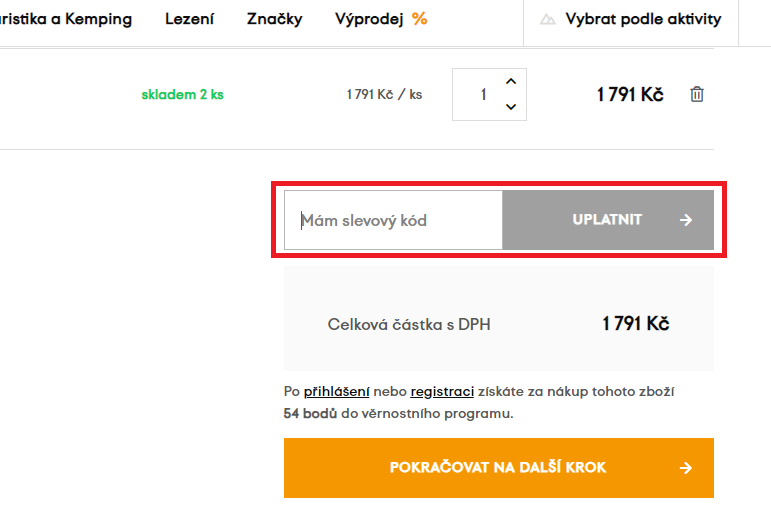Open the Vybrat podle aktivity selector
Screen dimensions: 771x519
tap(642, 19)
